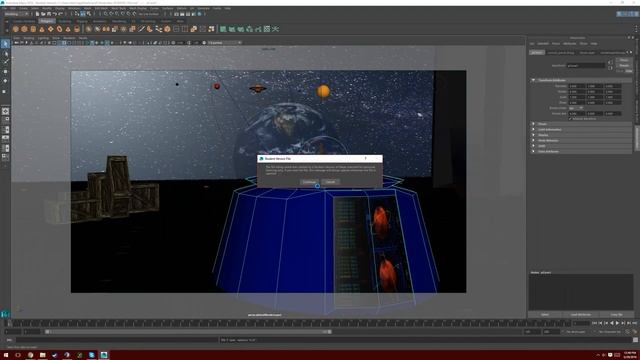Toggle select by object type mode
Image resolution: width=640 pixels, height=360 pixels.
pyautogui.click(x=83, y=14)
